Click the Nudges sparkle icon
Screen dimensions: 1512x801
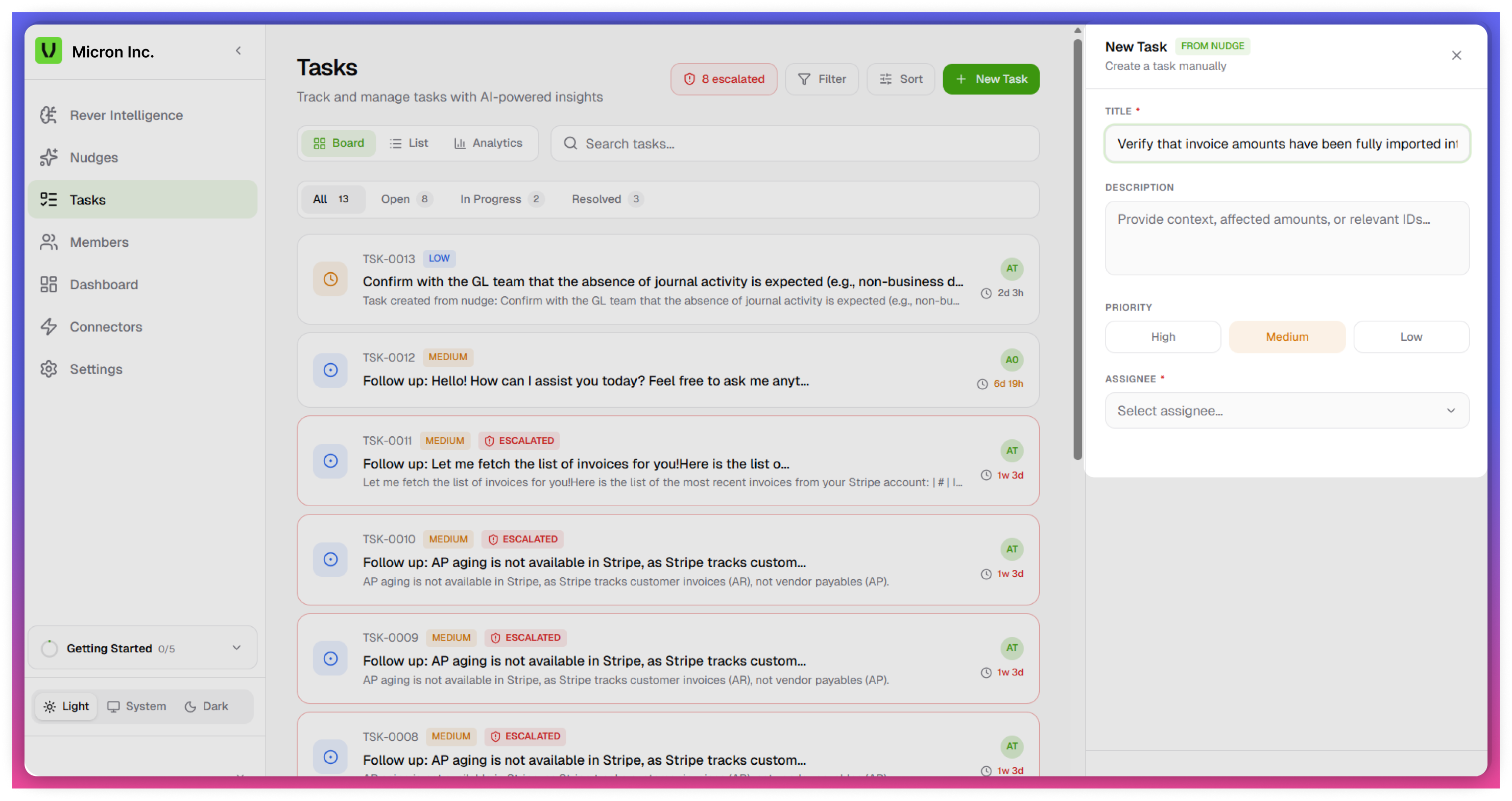pos(49,157)
